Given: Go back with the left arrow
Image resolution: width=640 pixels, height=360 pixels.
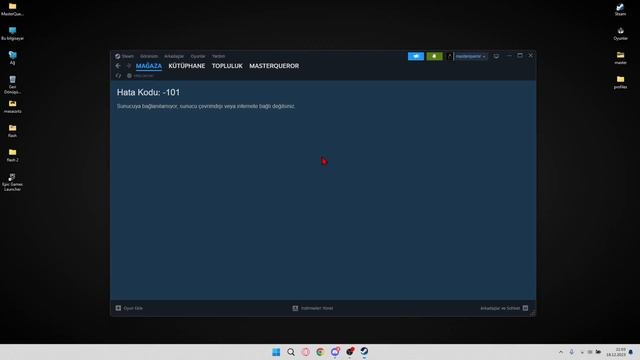Looking at the screenshot, I should point(118,66).
